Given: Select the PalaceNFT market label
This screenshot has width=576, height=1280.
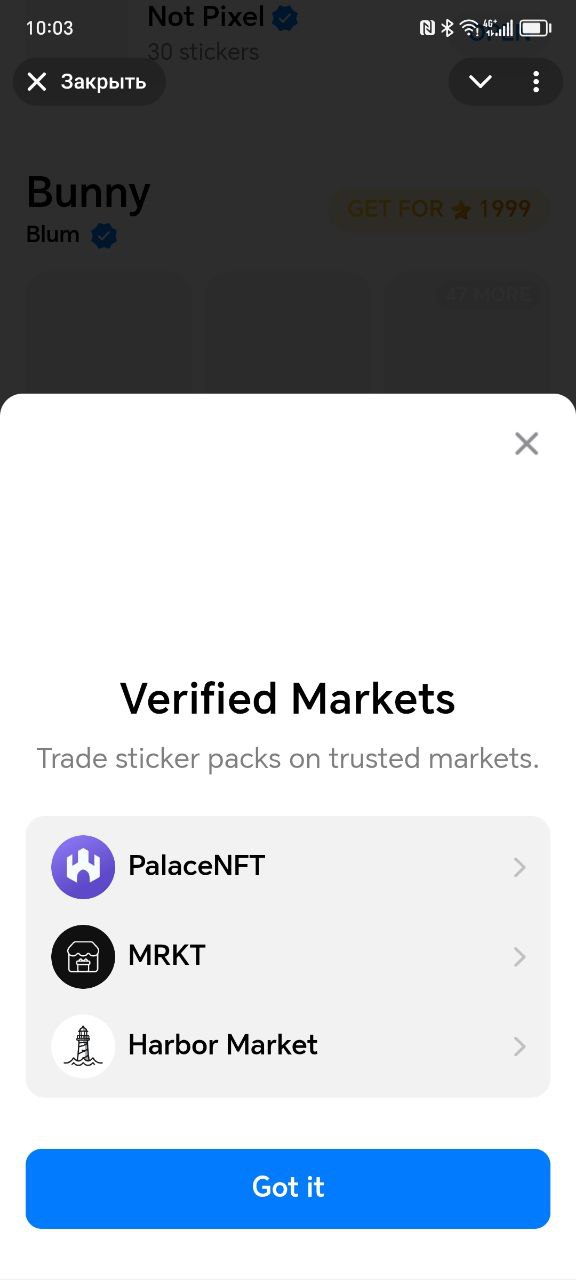Looking at the screenshot, I should point(196,866).
